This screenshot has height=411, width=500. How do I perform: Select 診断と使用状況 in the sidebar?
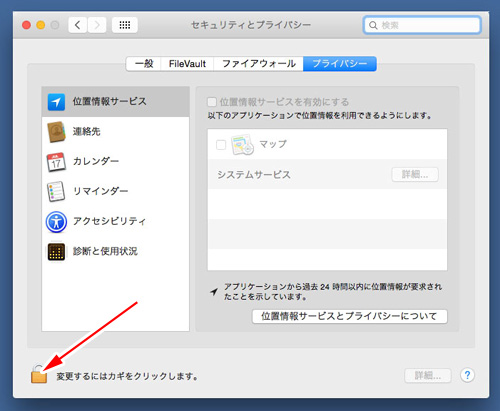[115, 251]
